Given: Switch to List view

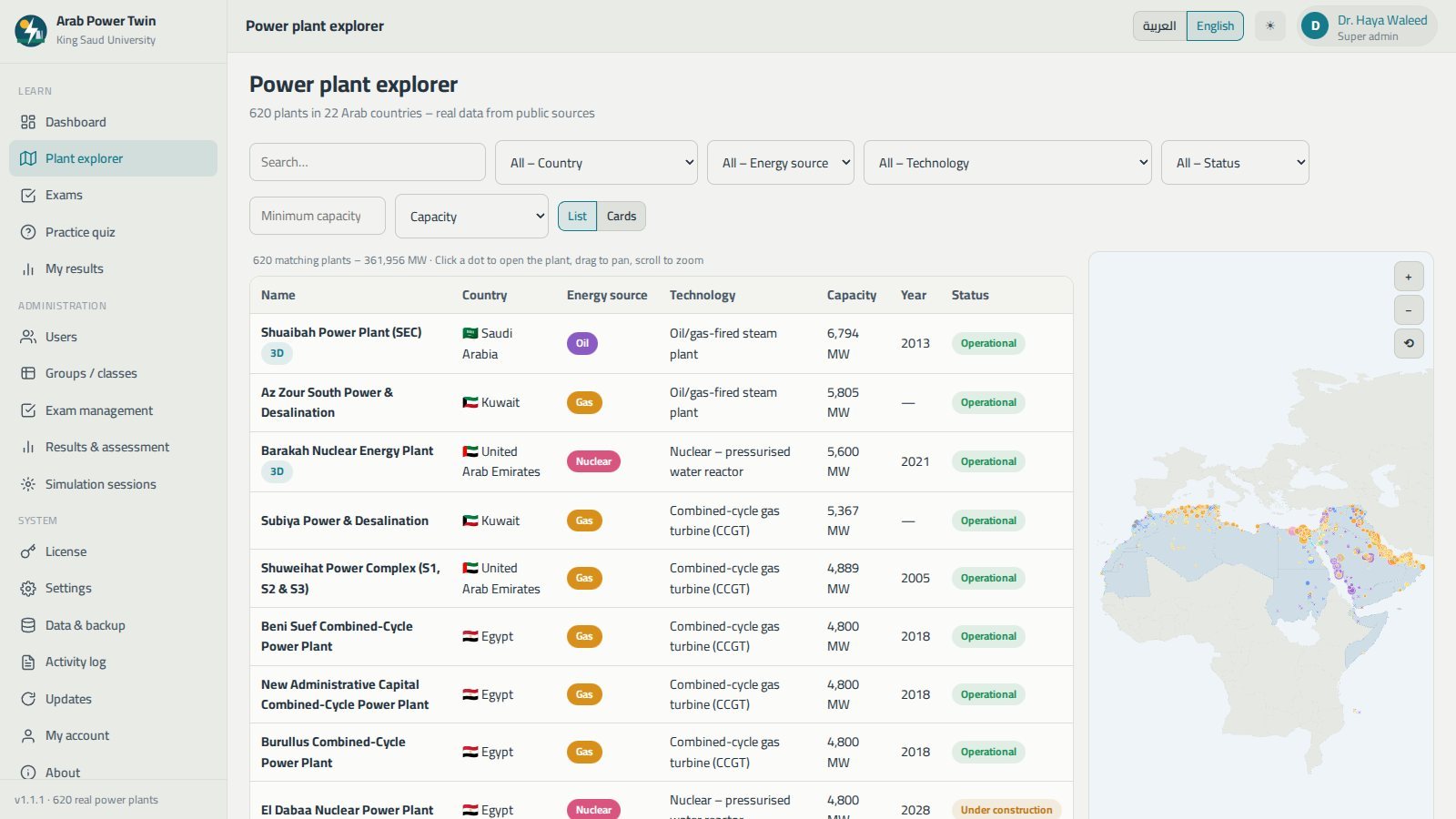Looking at the screenshot, I should [577, 216].
